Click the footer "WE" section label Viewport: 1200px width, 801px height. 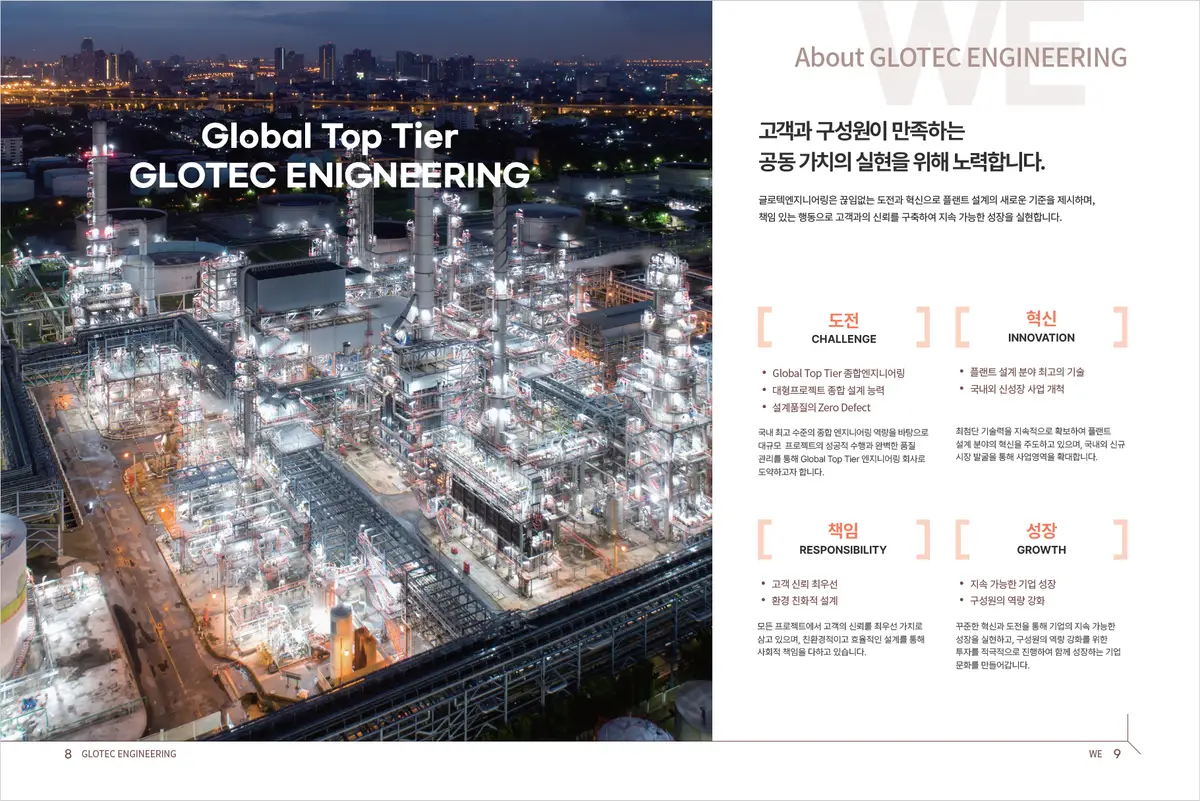(x=1096, y=754)
